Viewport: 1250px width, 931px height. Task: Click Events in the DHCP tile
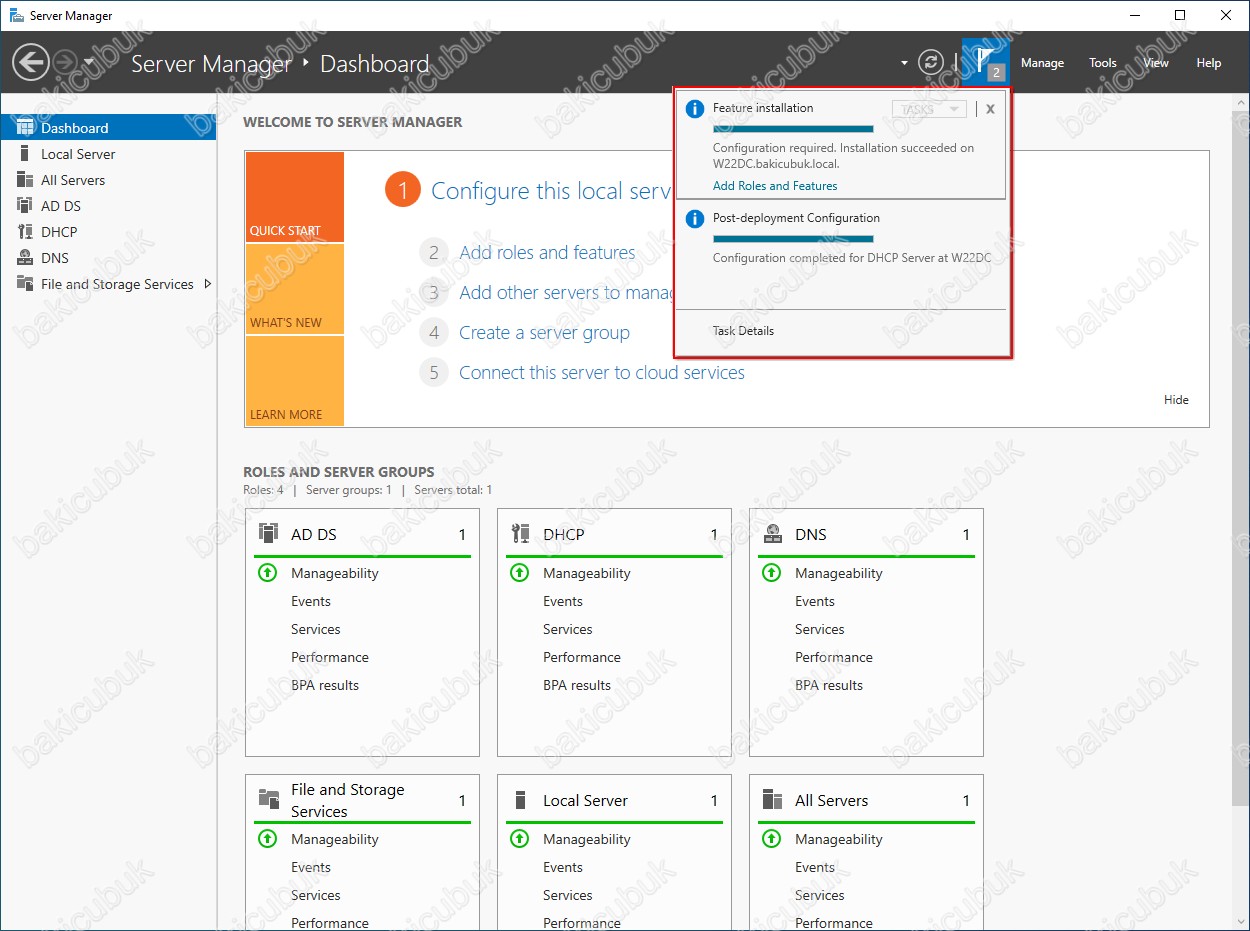tap(563, 601)
